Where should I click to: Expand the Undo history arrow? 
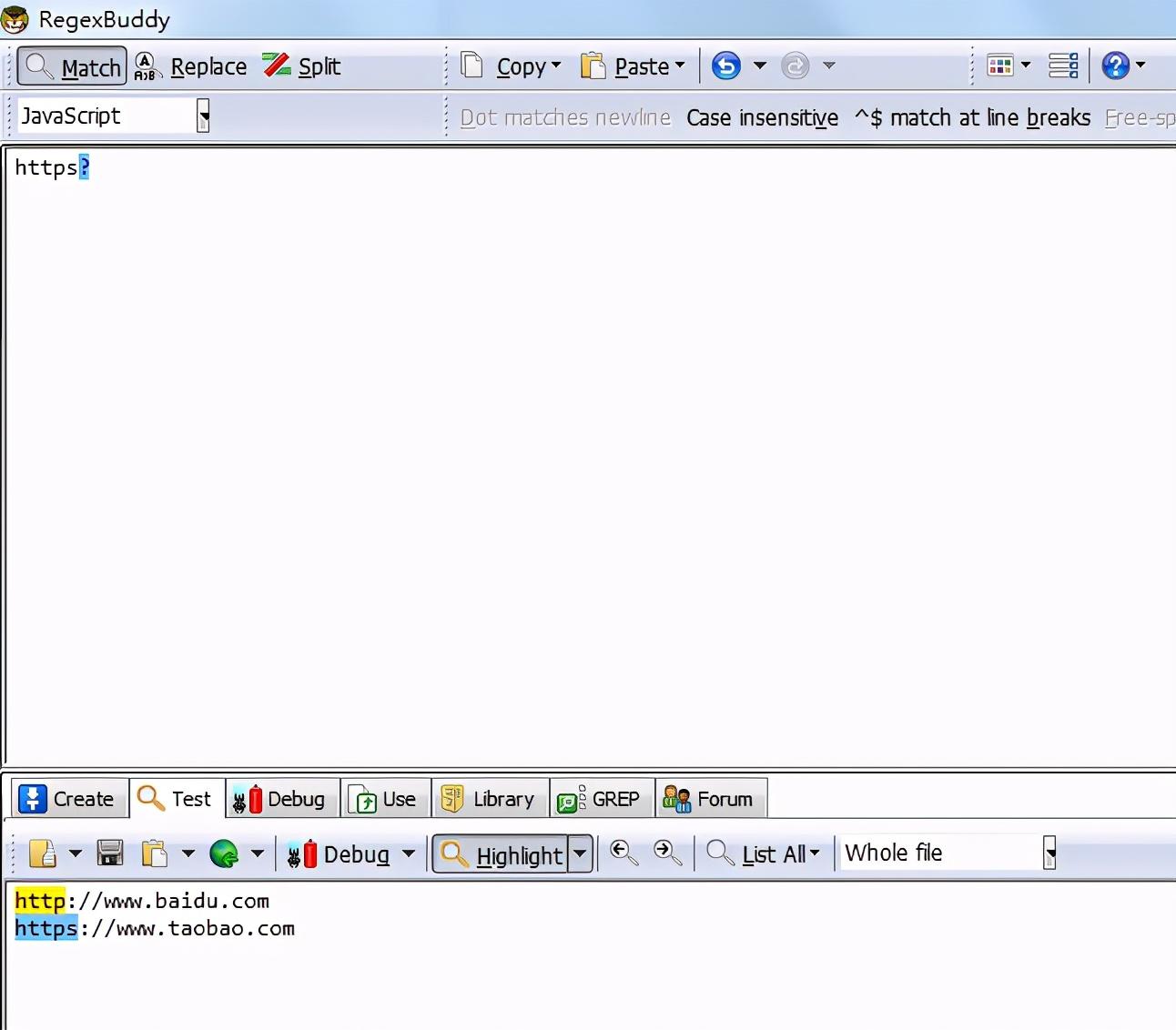(x=760, y=66)
